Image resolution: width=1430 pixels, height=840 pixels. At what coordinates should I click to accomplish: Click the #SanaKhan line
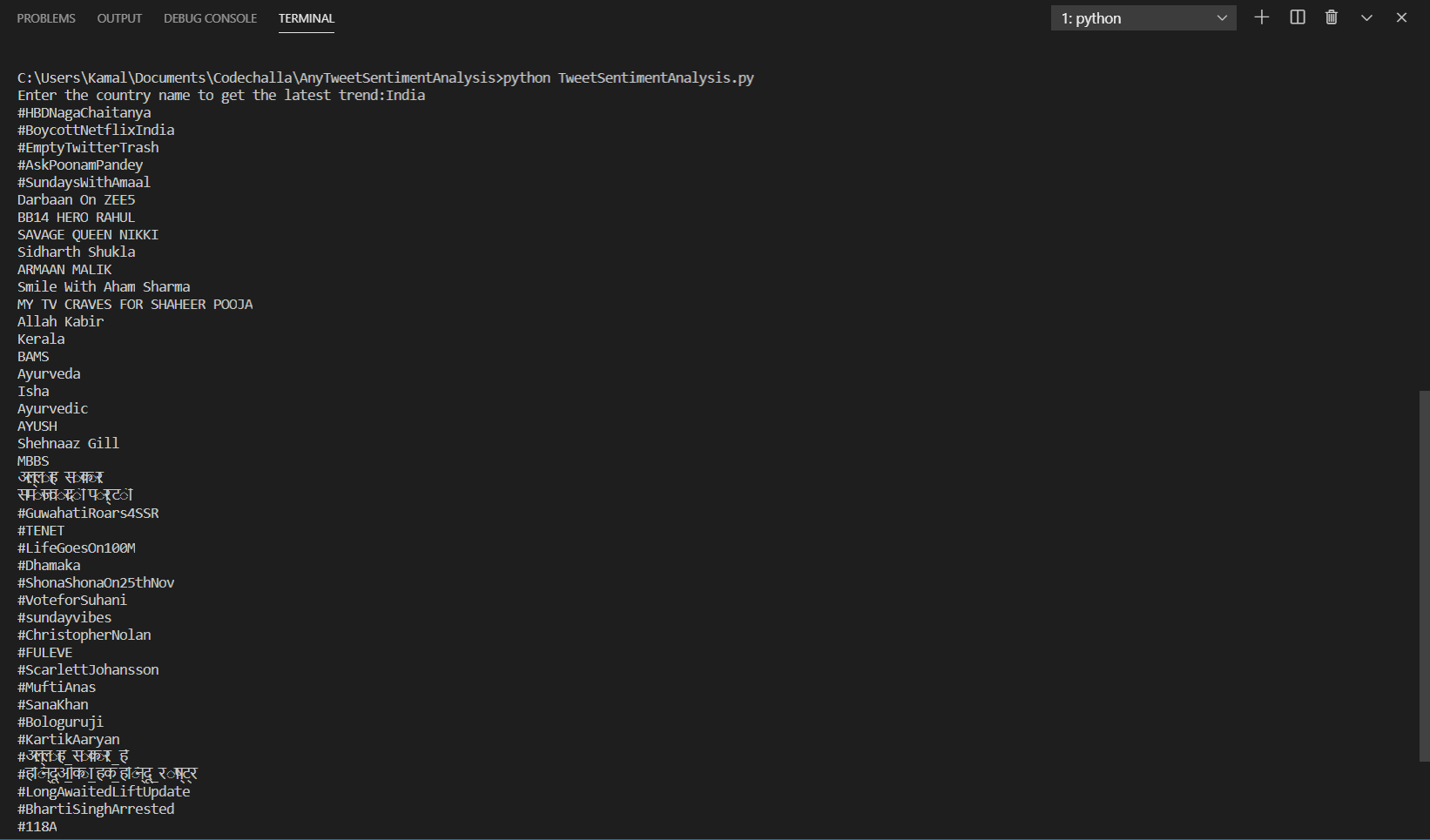coord(53,704)
